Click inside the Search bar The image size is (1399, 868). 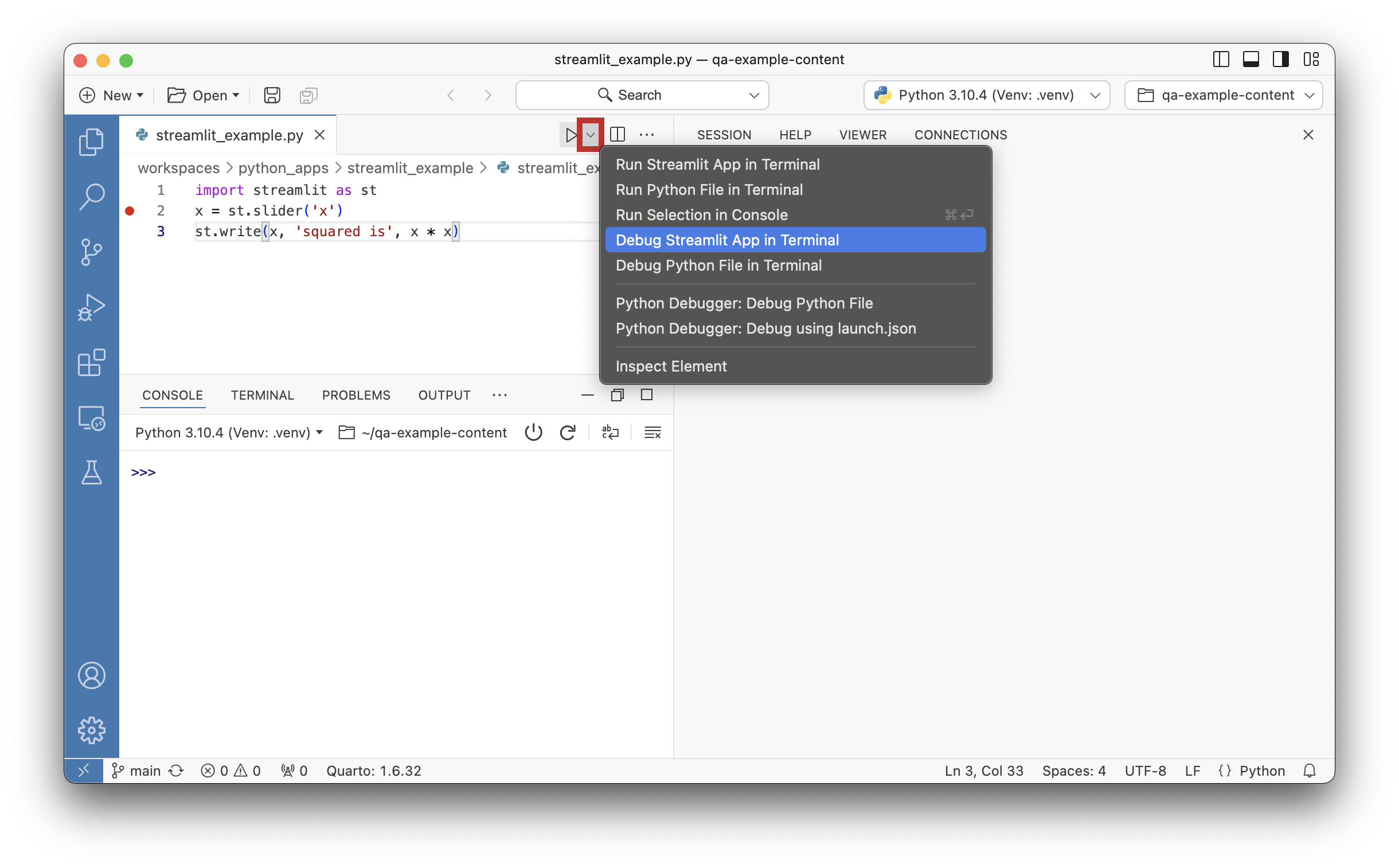[x=641, y=95]
